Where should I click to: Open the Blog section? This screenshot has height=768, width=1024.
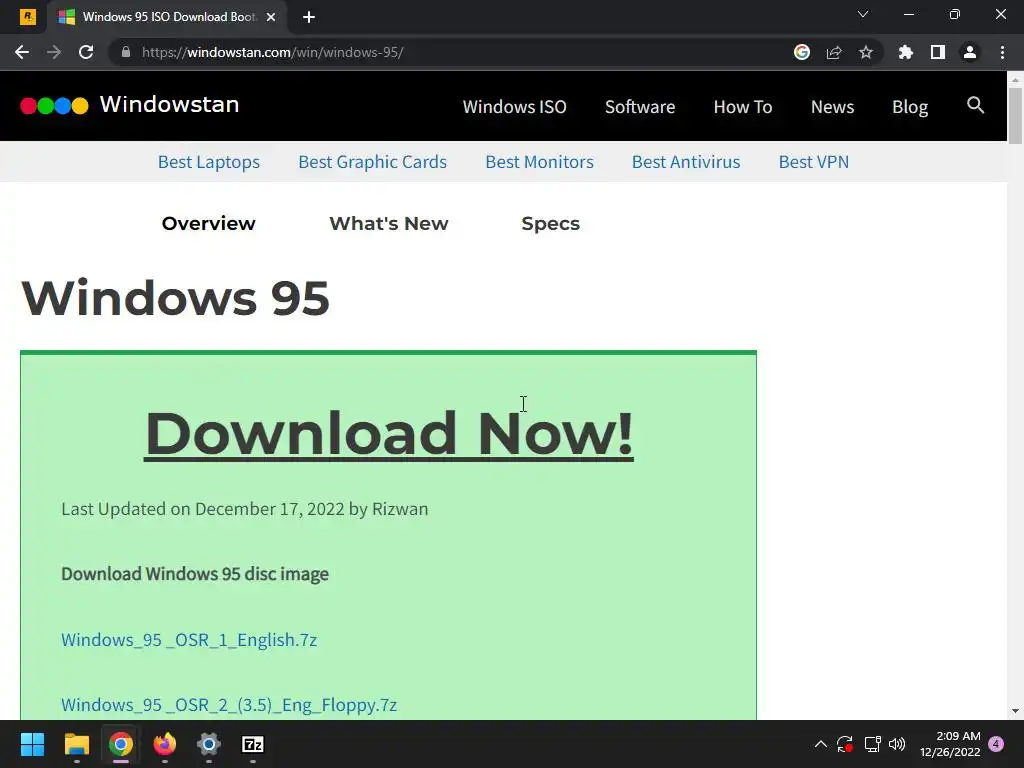pos(910,106)
